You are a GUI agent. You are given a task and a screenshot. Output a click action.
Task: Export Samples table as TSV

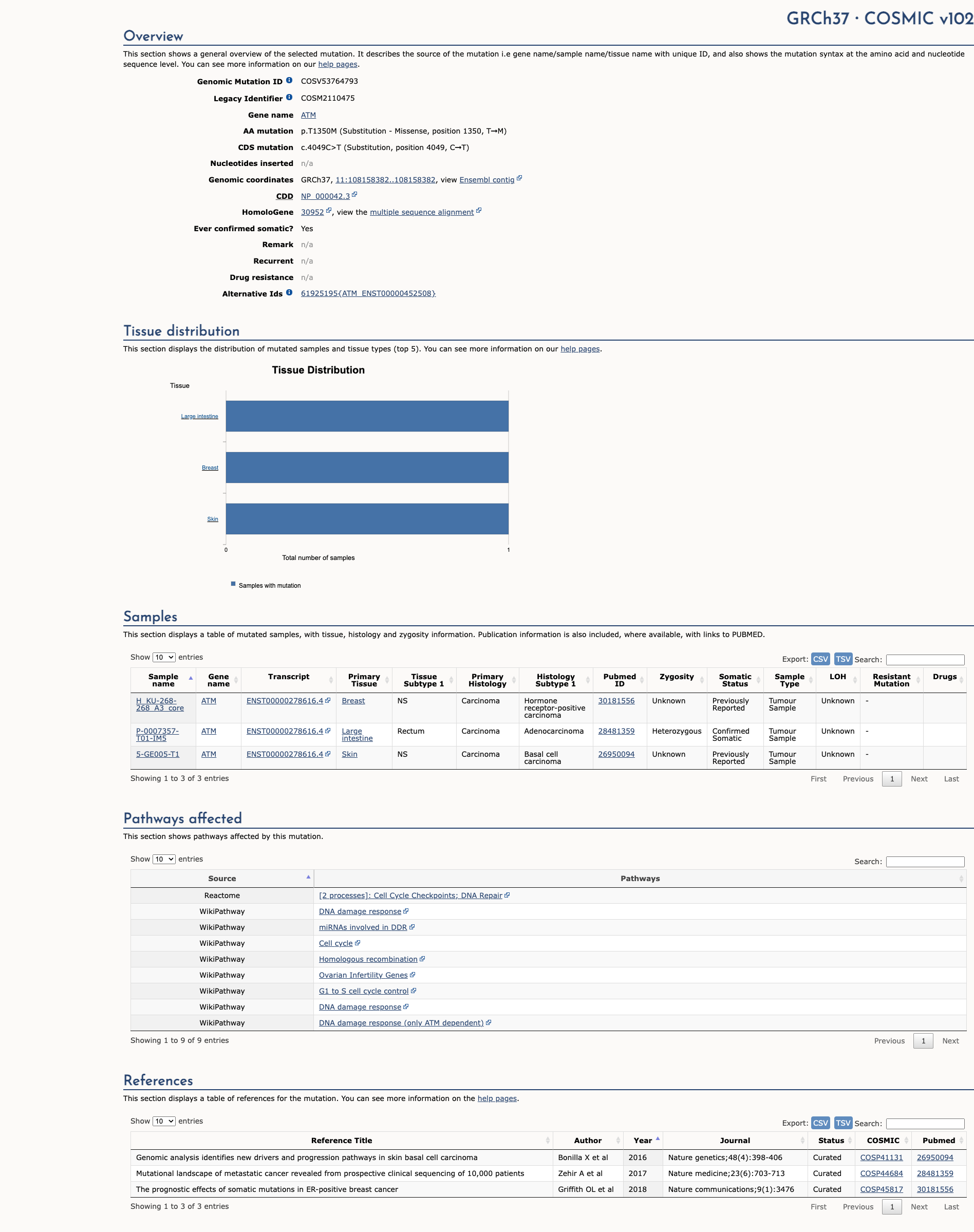843,659
